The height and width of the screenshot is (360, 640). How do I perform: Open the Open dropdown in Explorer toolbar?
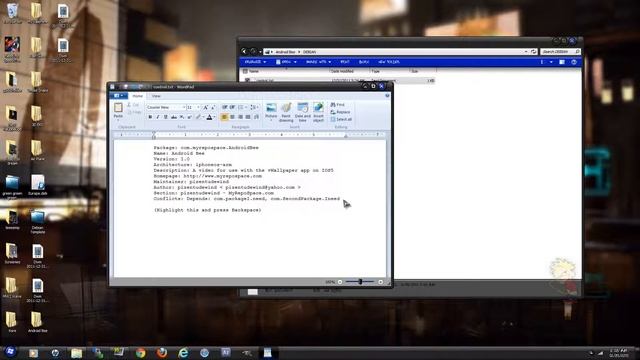(x=286, y=62)
